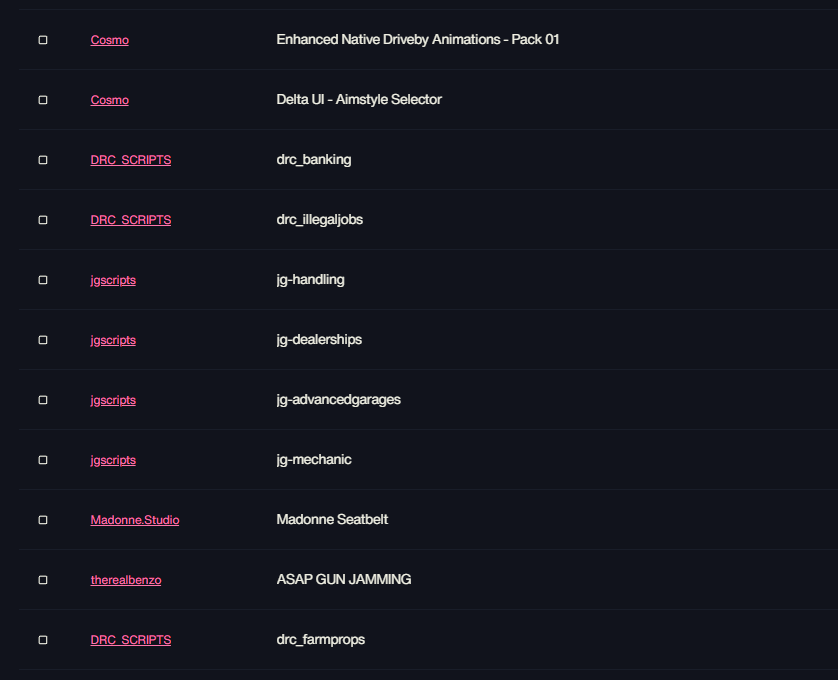Tick the Madonne Seatbelt checkbox
Screen dimensions: 838x680
[x=43, y=520]
